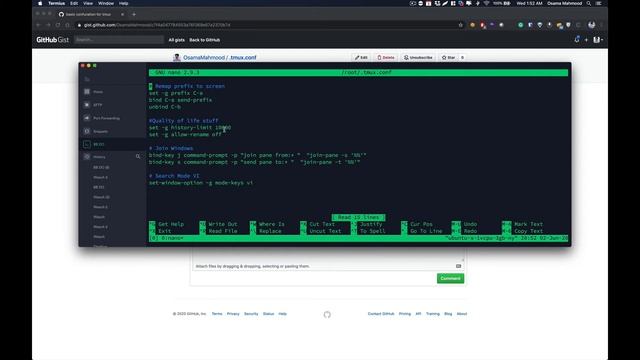
Task: Reload the browser page
Action: [x=58, y=25]
